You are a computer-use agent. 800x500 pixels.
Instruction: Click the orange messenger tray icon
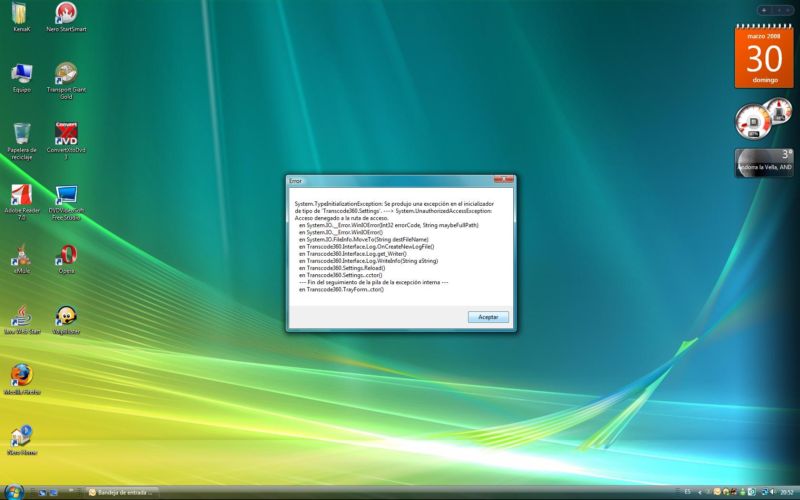(x=717, y=492)
